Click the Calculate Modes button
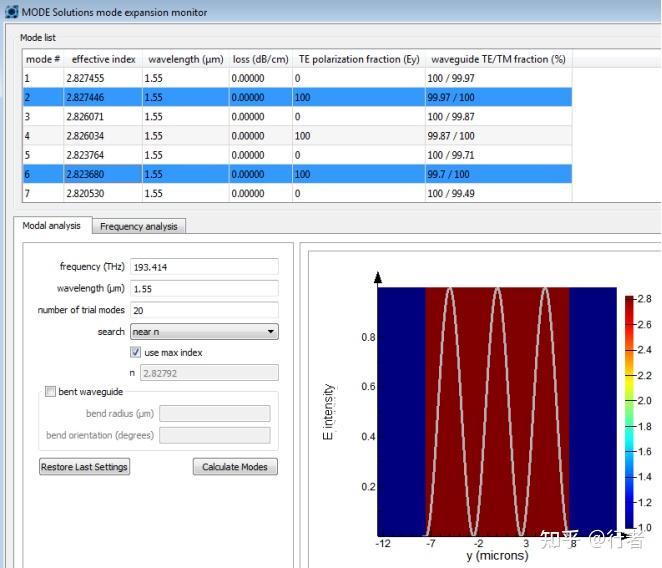Image resolution: width=662 pixels, height=568 pixels. coord(234,467)
